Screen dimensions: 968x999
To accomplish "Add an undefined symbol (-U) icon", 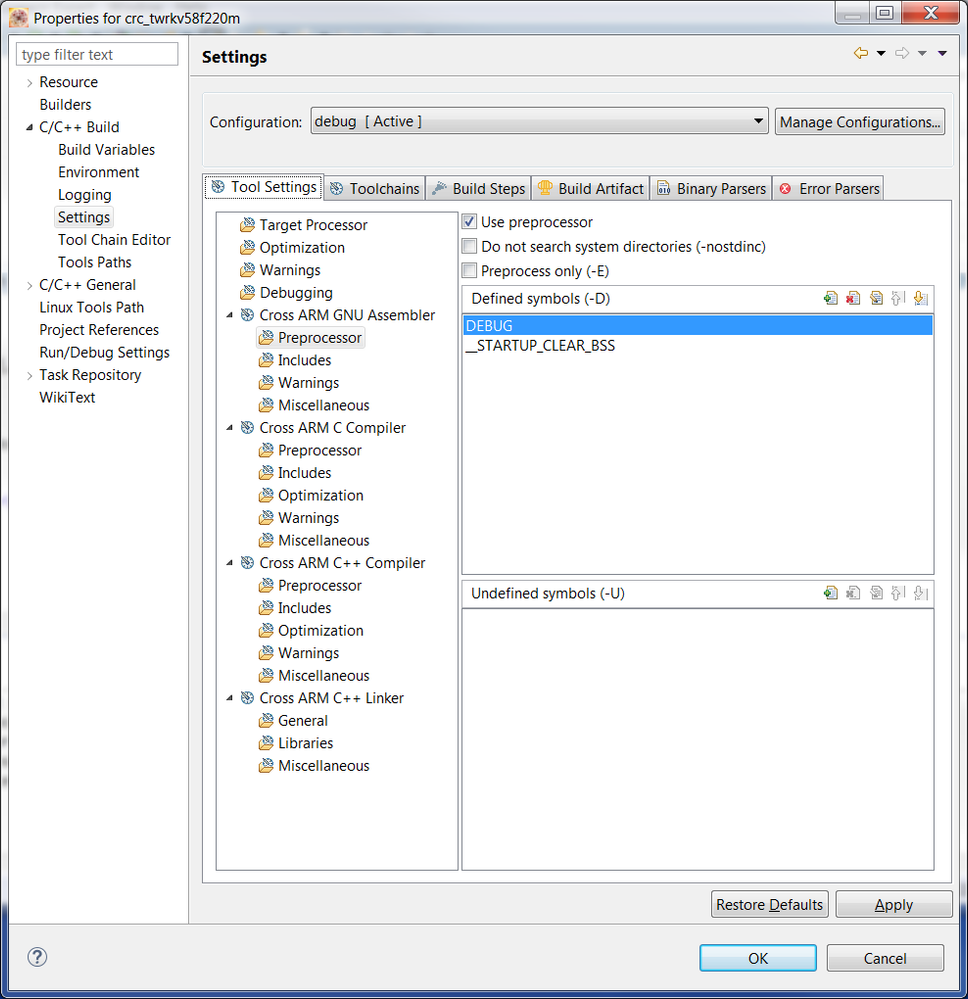I will pyautogui.click(x=830, y=593).
